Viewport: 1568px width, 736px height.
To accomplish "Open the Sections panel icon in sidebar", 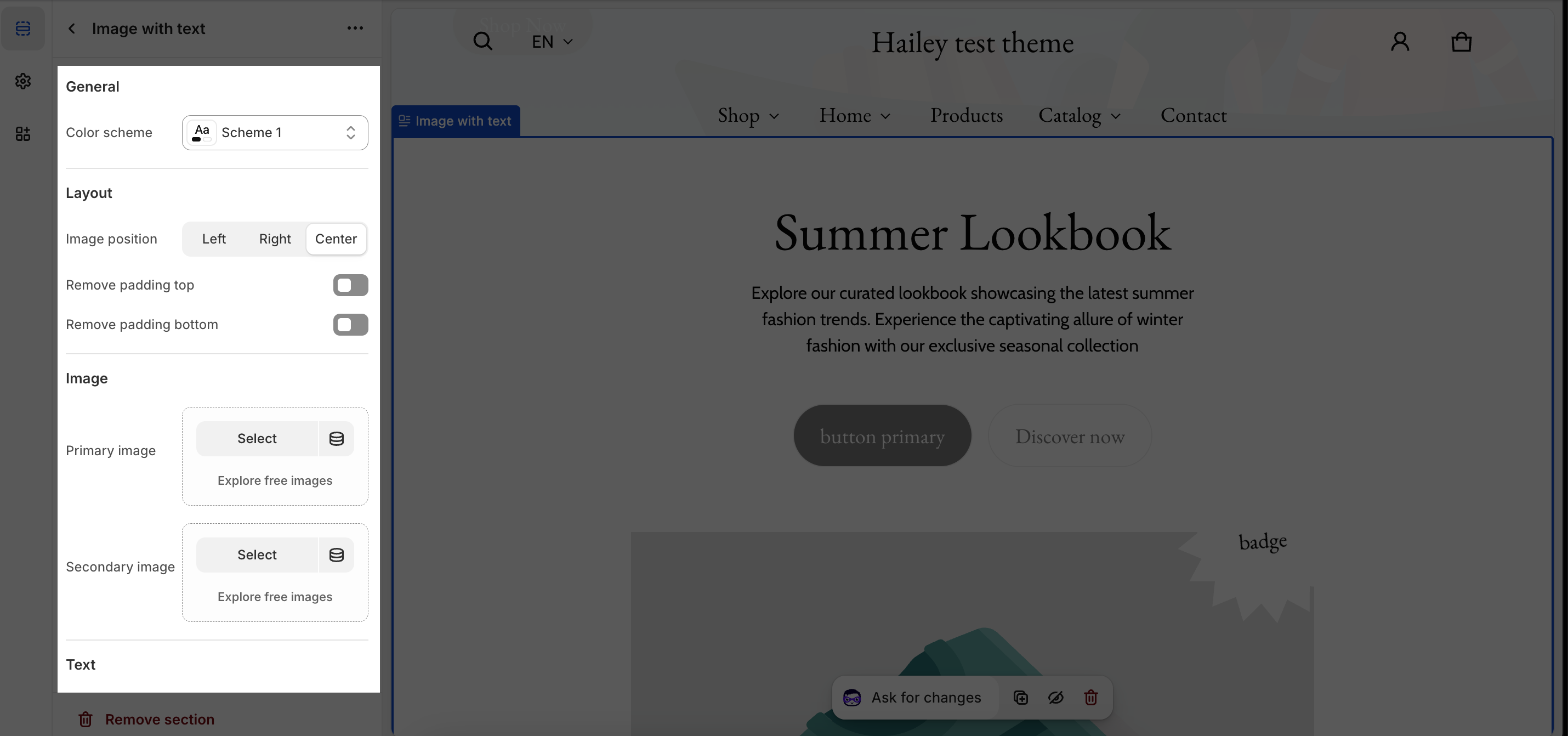I will [x=23, y=29].
